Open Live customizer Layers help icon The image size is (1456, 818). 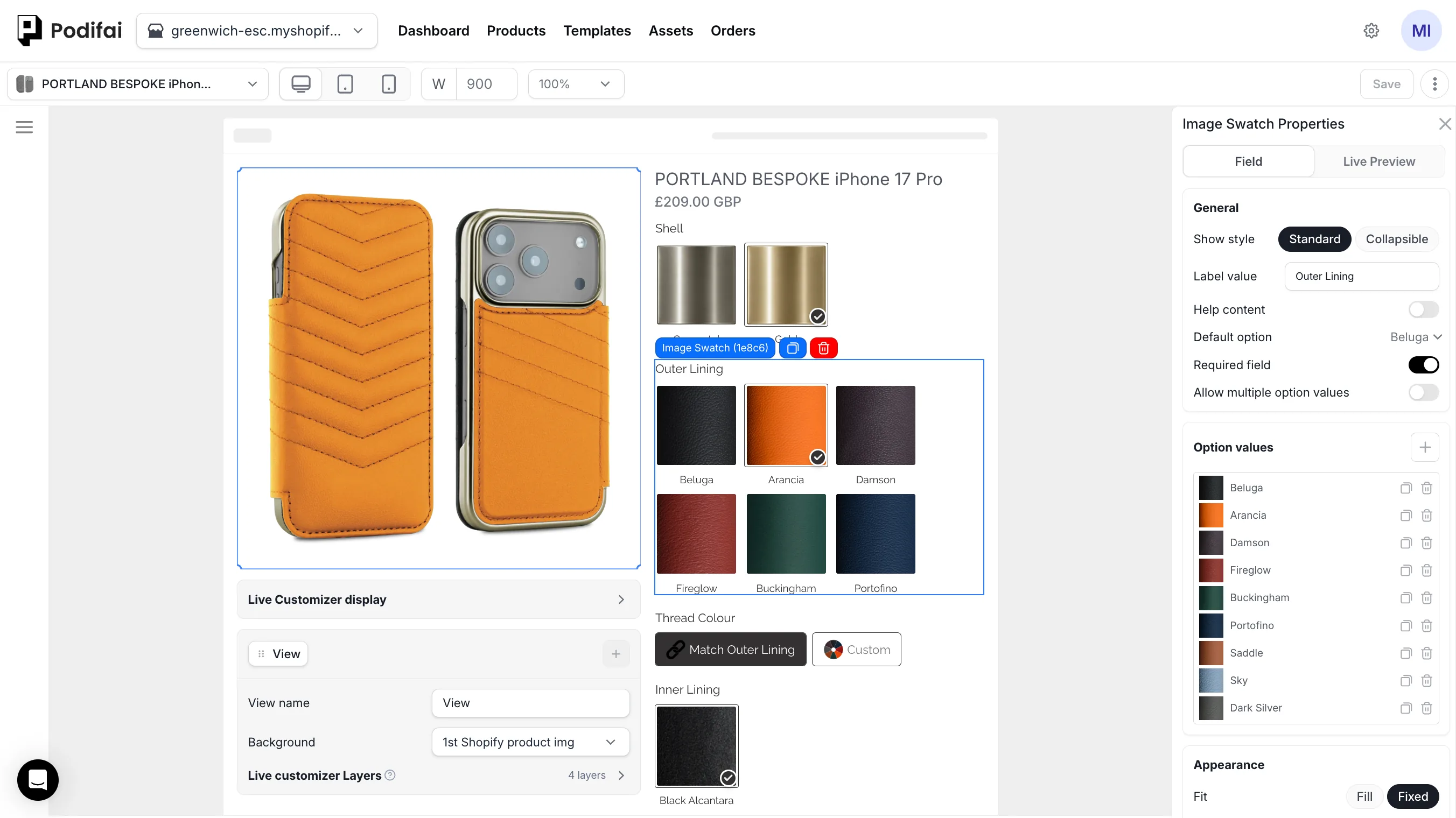coord(390,775)
